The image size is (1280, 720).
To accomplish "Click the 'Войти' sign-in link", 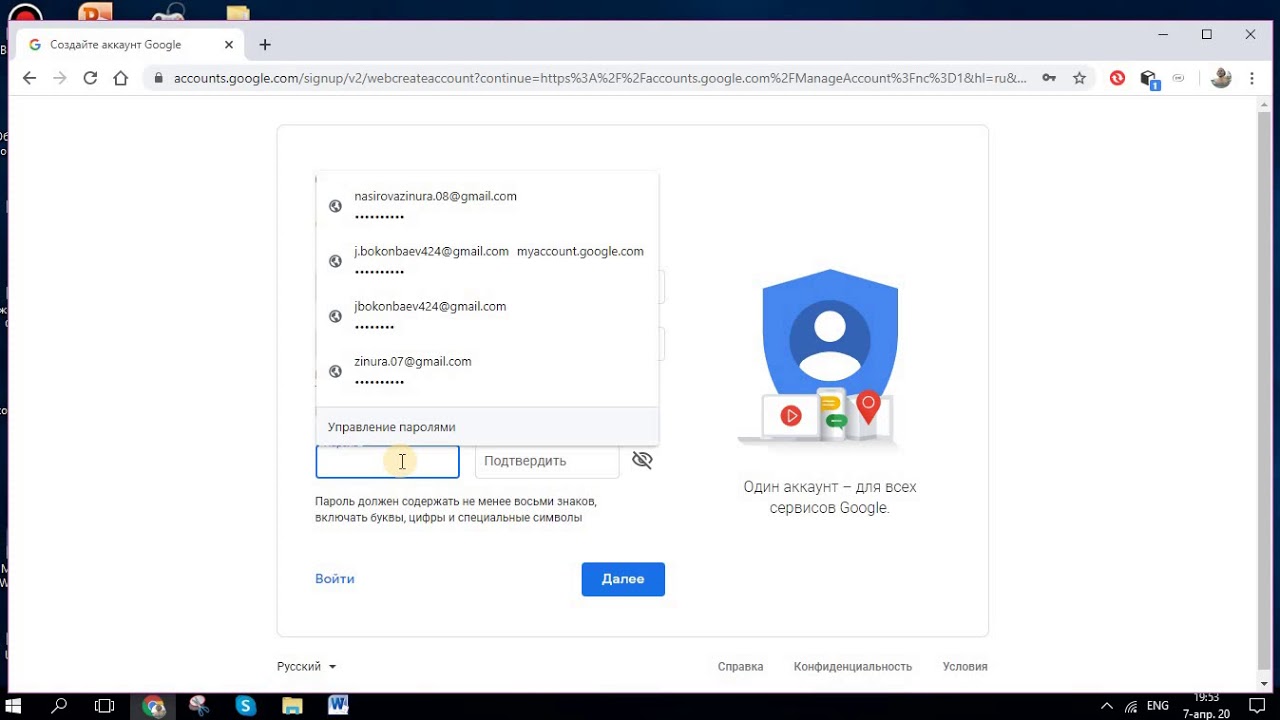I will pyautogui.click(x=335, y=579).
